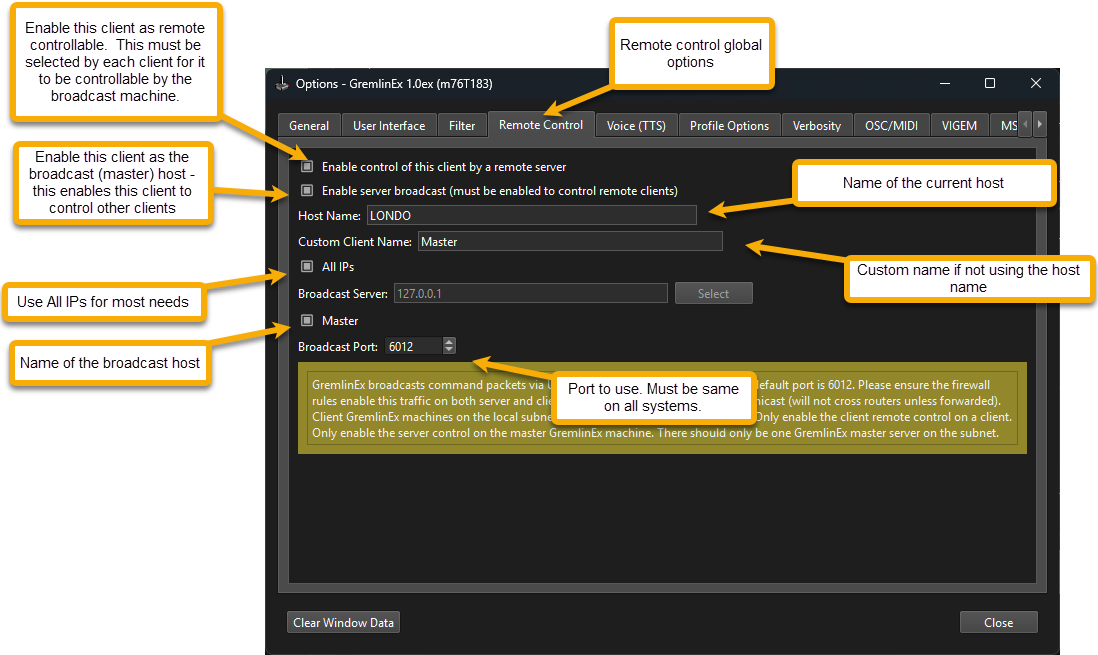Go to the Profile Options tab

[x=729, y=126]
